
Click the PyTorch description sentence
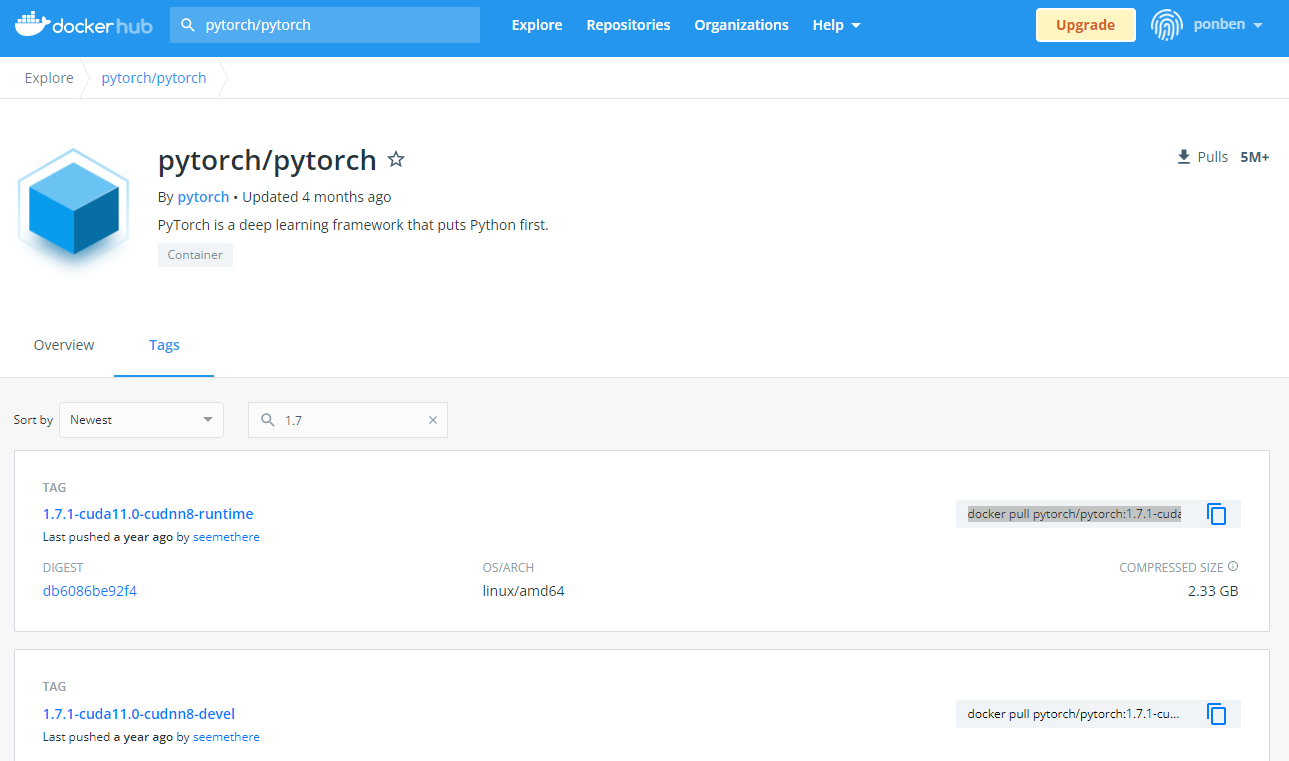[x=353, y=225]
